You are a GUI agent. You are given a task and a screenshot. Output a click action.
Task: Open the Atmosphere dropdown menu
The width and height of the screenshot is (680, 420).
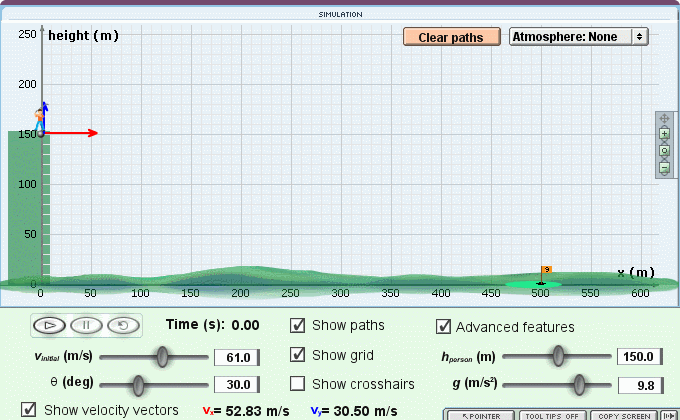(x=579, y=36)
